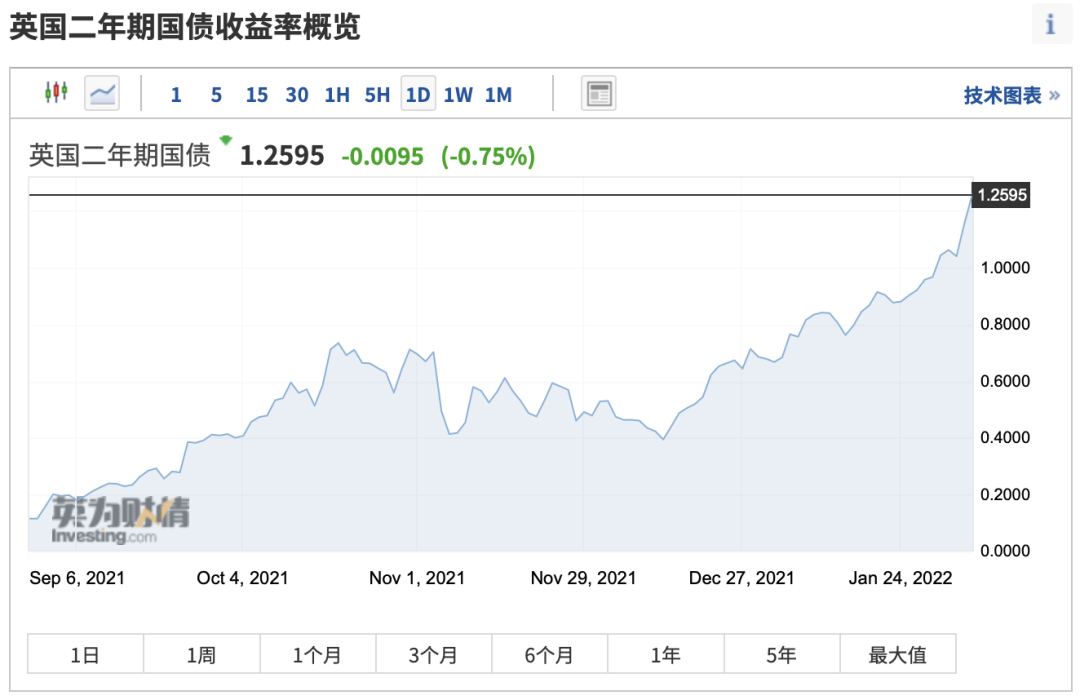This screenshot has width=1080, height=700.
Task: Open the news panel icon in toolbar
Action: pos(598,94)
